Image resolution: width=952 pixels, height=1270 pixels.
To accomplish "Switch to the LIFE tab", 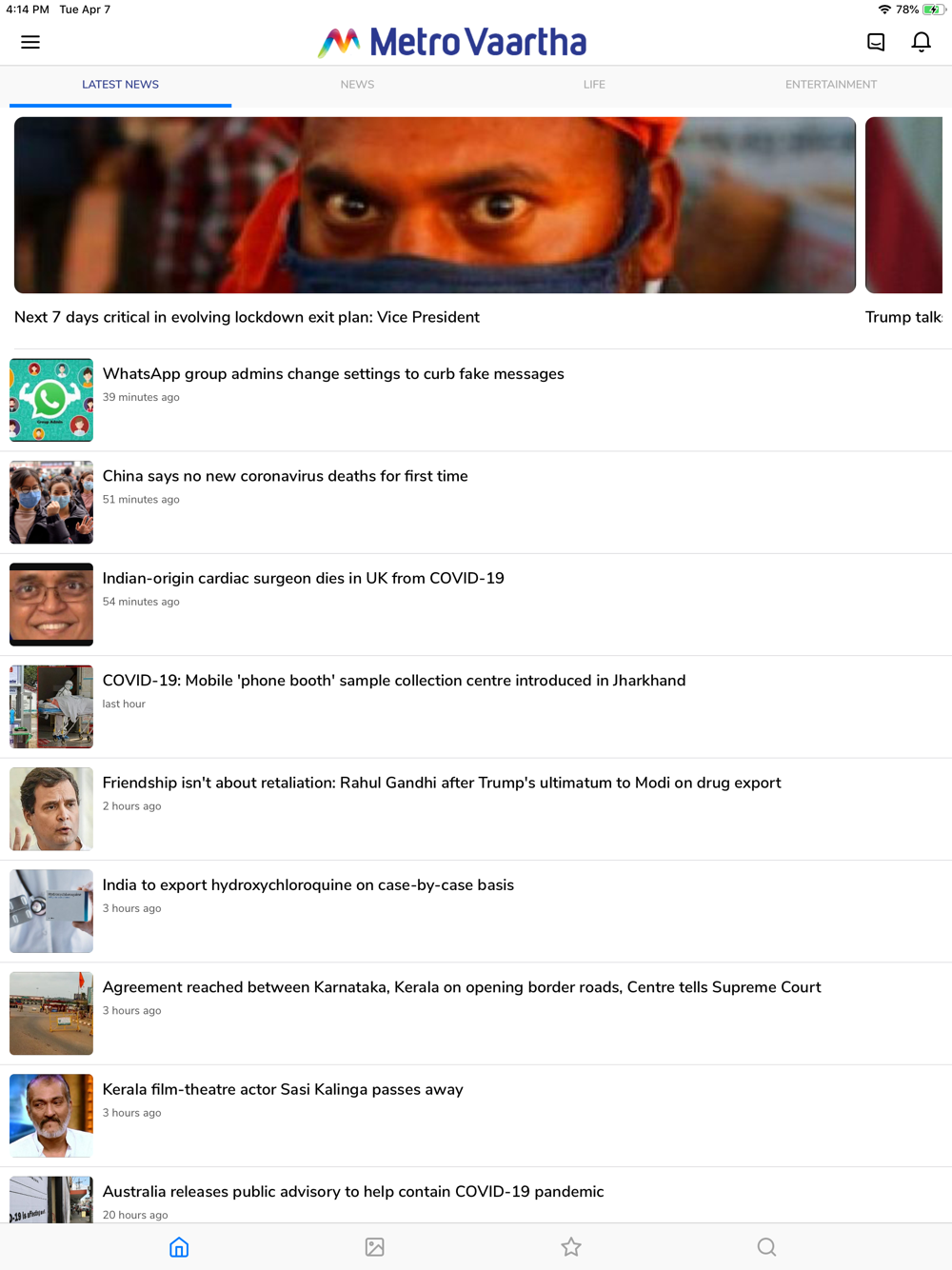I will click(594, 85).
